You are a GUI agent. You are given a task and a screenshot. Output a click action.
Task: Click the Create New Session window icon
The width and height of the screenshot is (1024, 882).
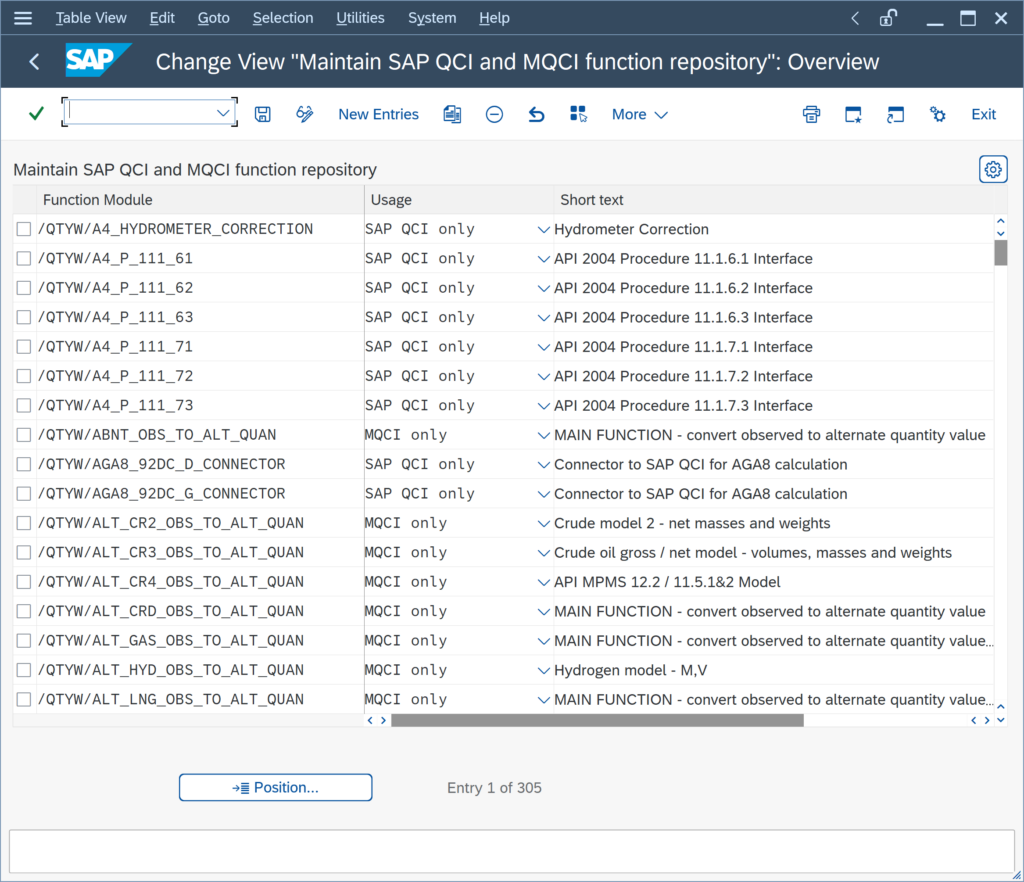(853, 114)
